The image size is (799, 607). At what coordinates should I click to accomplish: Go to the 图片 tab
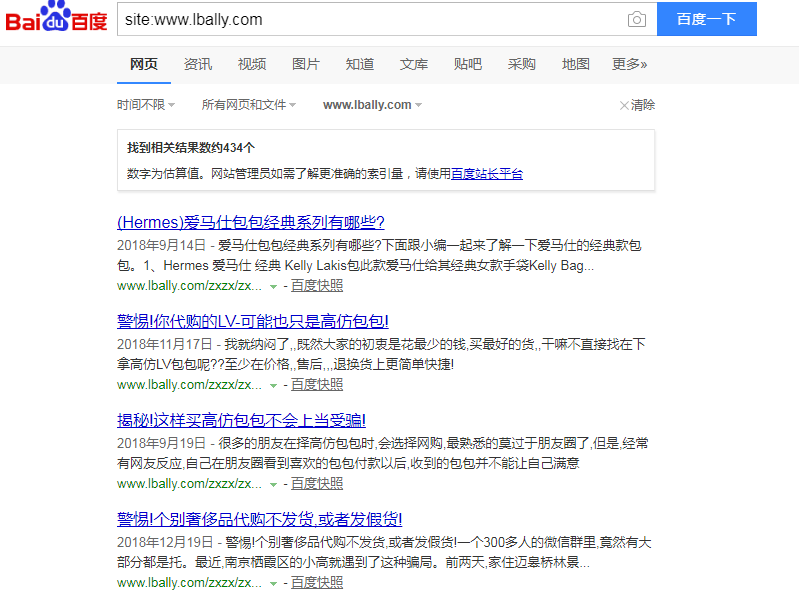(x=306, y=64)
